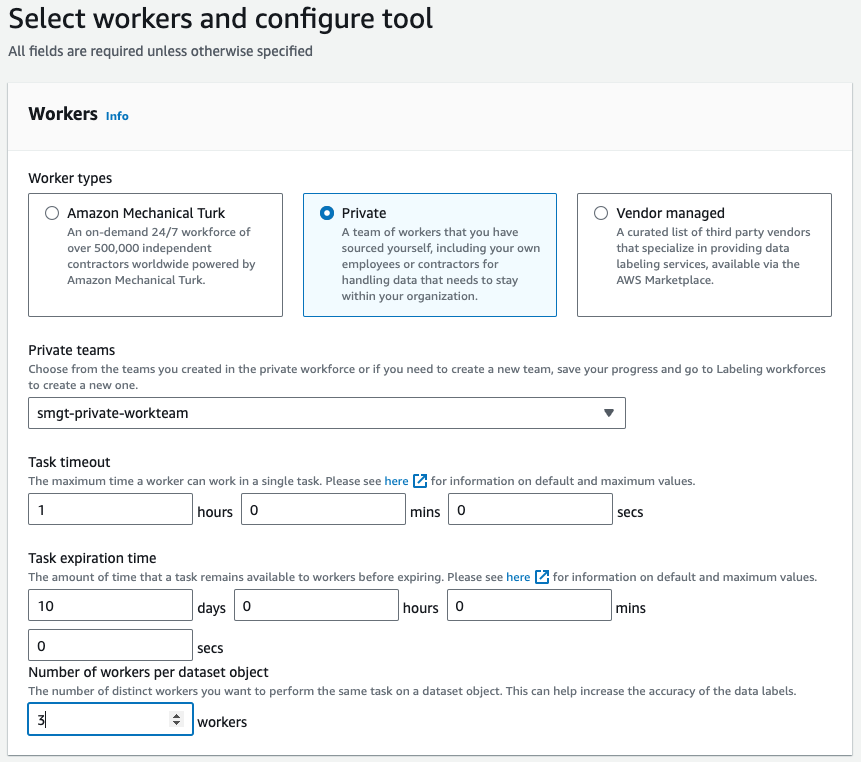Focus the Task timeout hours field

click(110, 510)
